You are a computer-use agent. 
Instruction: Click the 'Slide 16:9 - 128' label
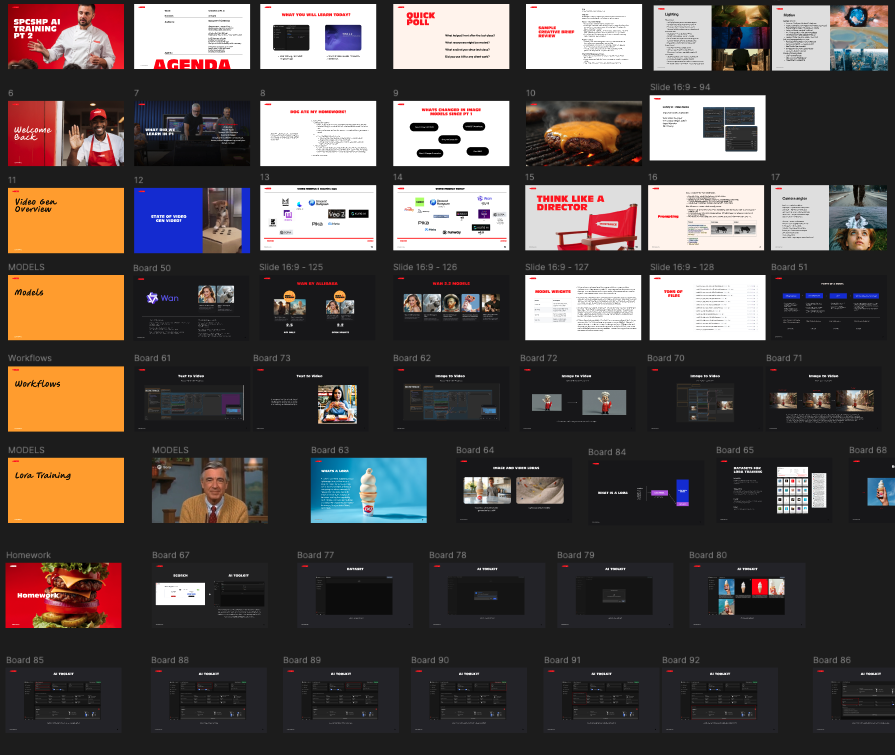[x=682, y=267]
